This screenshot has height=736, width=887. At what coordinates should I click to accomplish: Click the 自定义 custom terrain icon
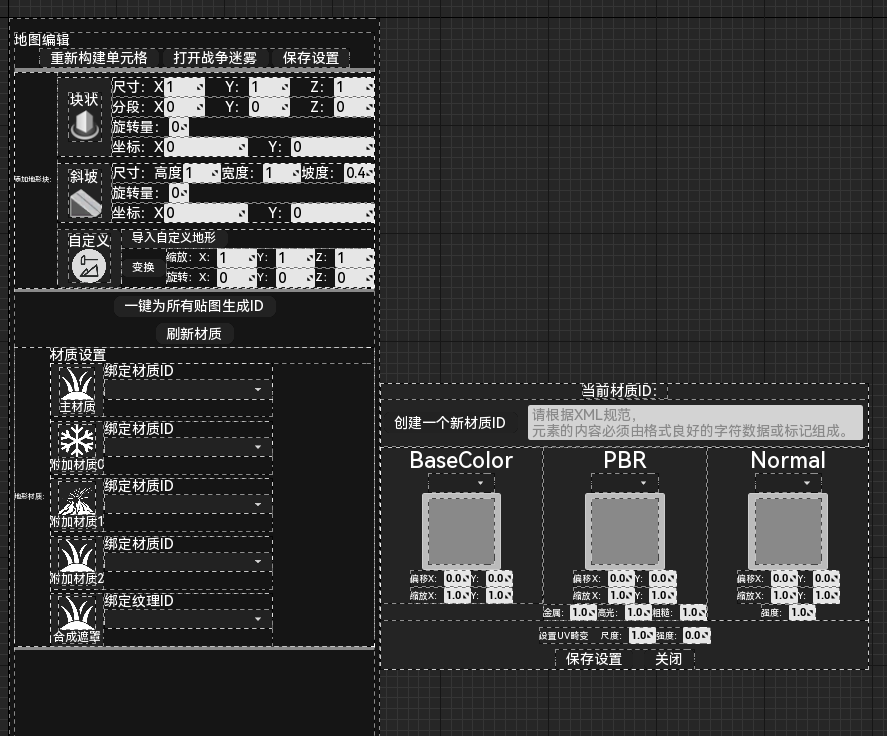tap(86, 266)
